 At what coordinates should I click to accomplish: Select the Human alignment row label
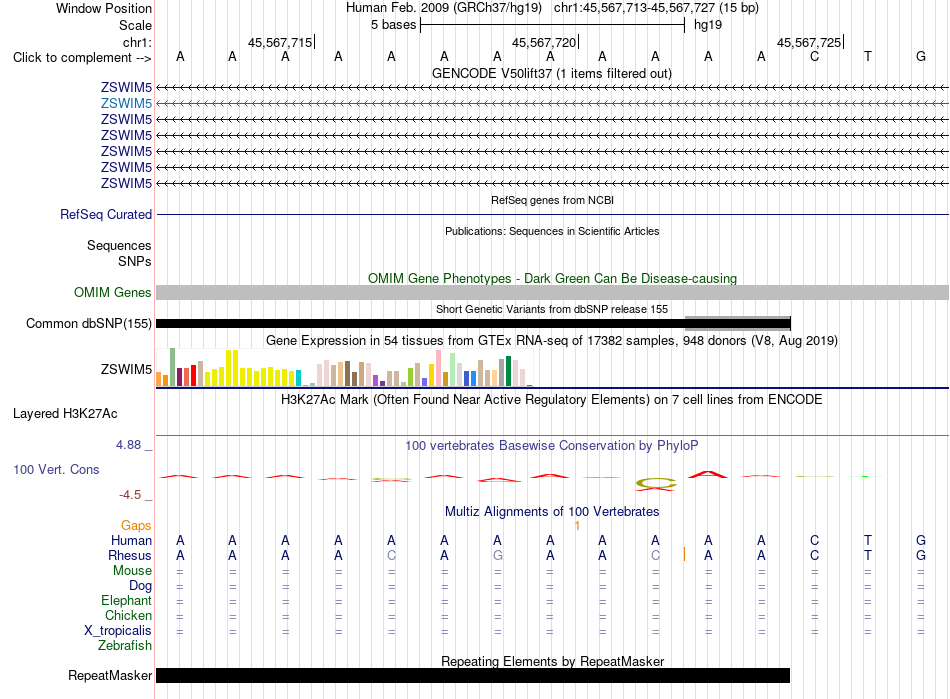(x=131, y=540)
